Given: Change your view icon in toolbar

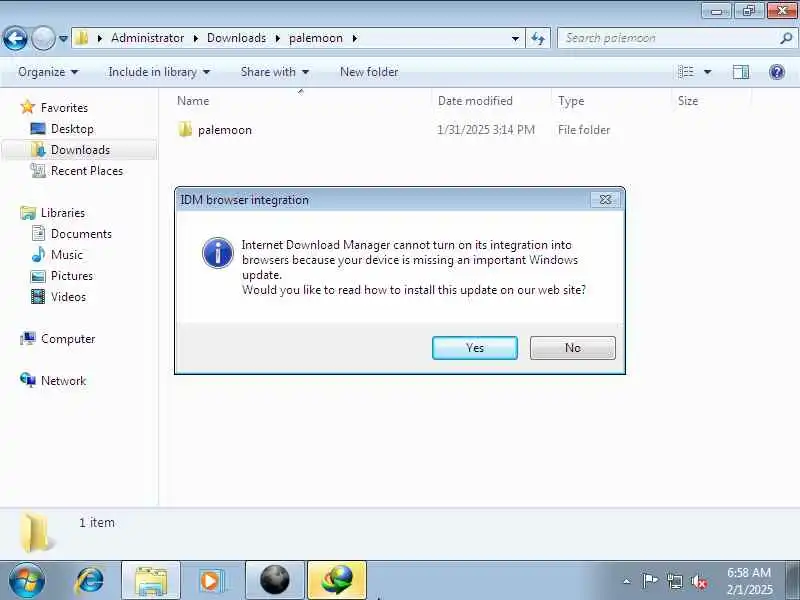Looking at the screenshot, I should click(x=686, y=72).
